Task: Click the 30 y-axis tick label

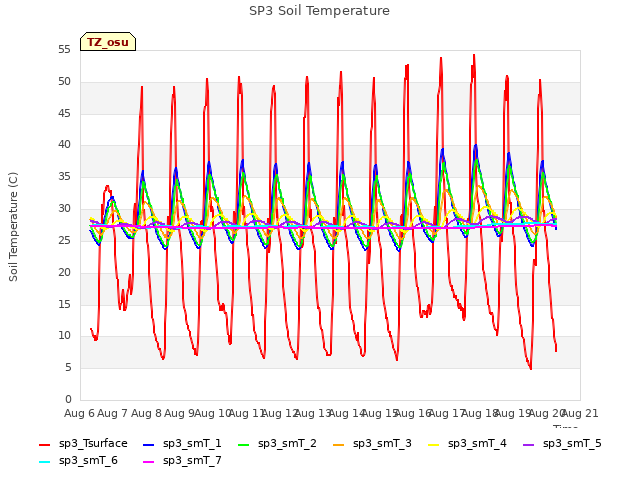Action: [x=64, y=209]
